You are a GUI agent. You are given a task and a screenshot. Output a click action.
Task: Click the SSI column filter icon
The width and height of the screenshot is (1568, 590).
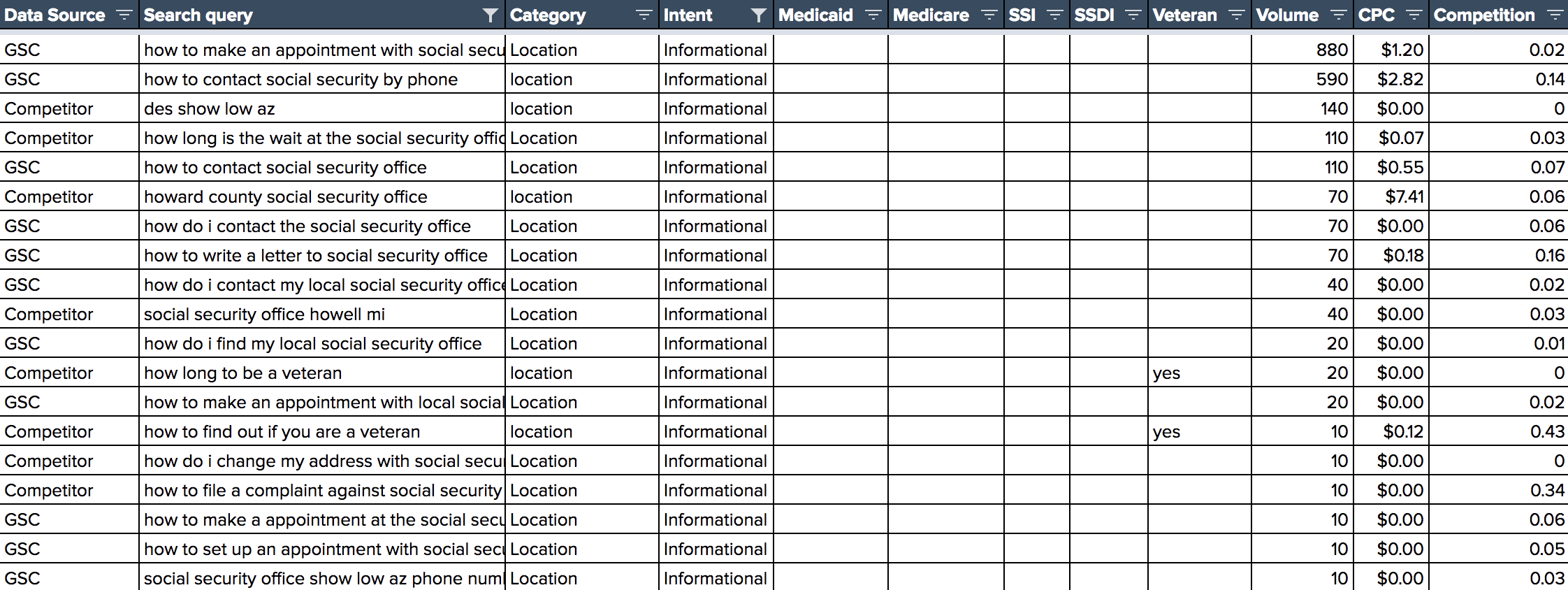coord(1055,15)
